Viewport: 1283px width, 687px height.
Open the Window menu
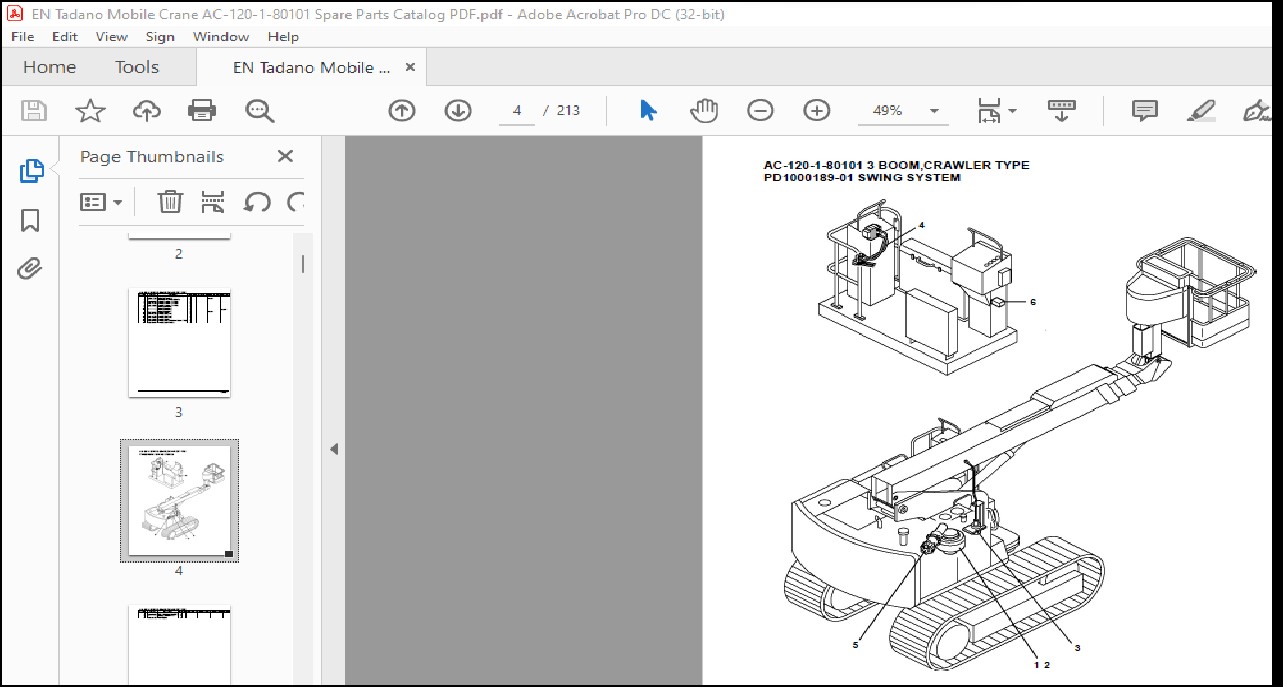[x=221, y=37]
